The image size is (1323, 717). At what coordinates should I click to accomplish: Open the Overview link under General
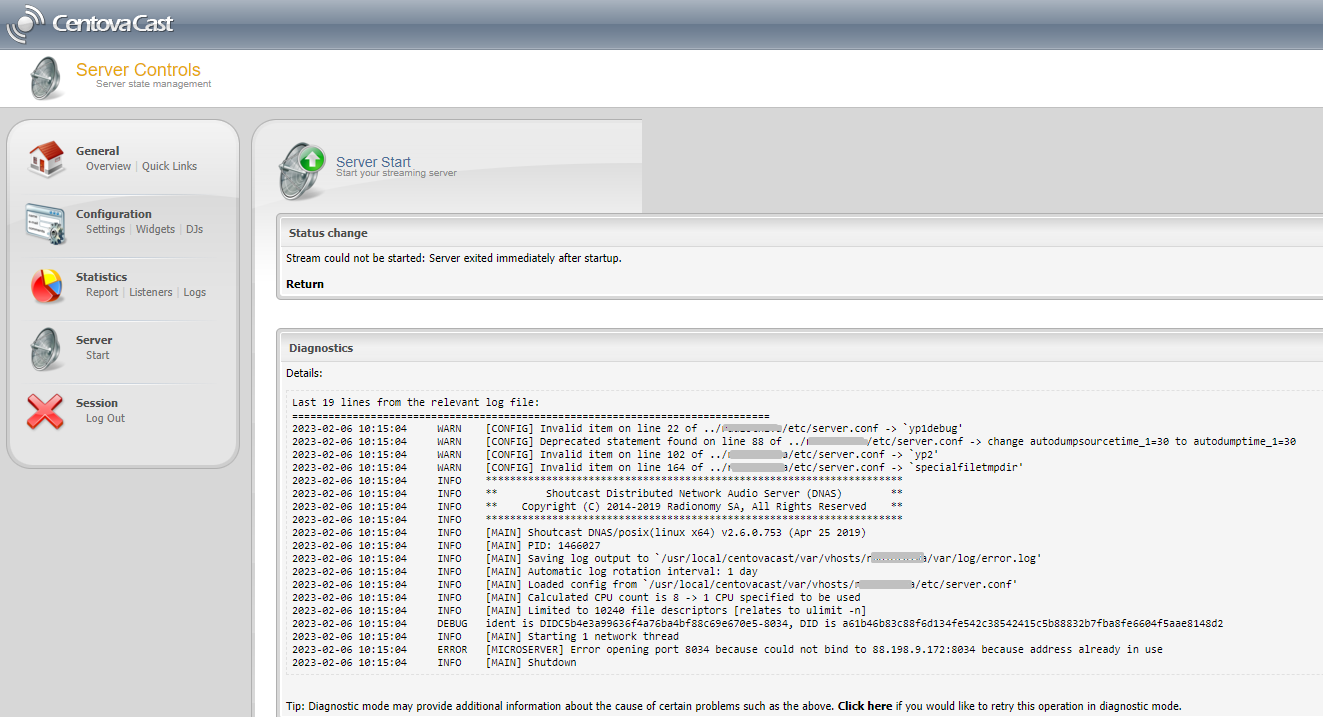(x=108, y=167)
